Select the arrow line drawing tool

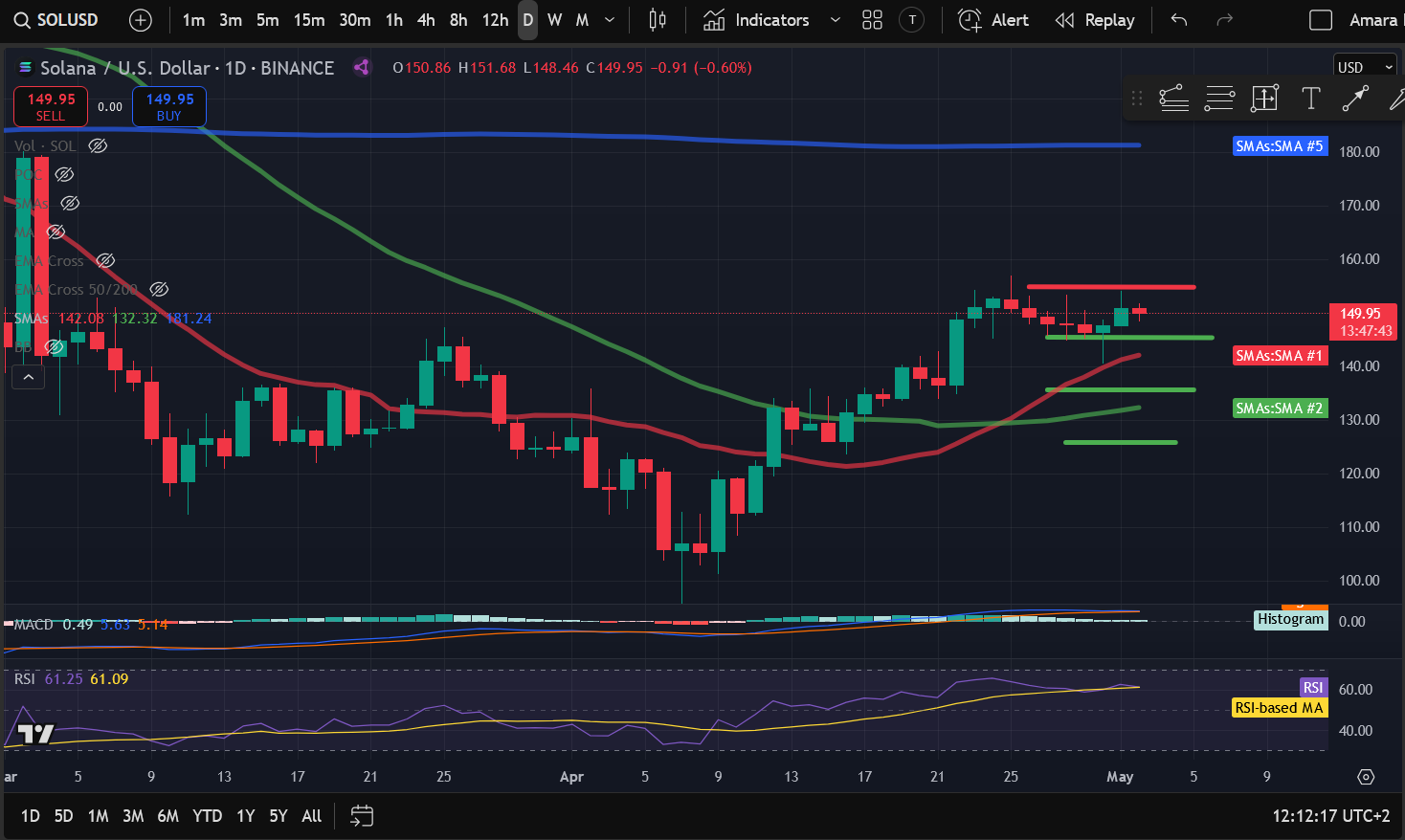click(x=1355, y=98)
